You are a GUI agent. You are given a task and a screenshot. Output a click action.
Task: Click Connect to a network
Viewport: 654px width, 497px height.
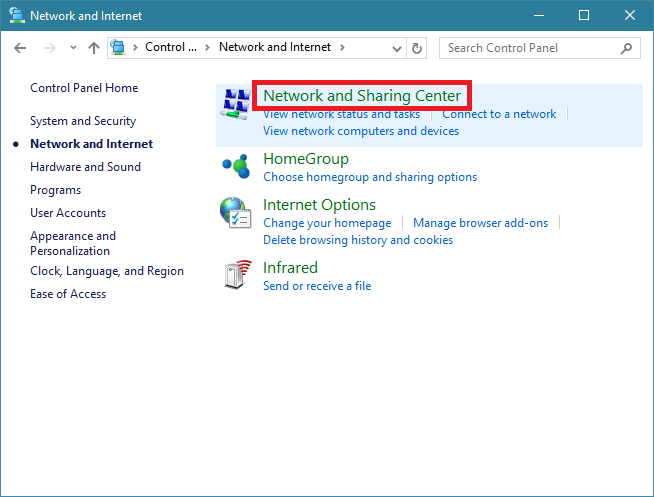[x=499, y=114]
